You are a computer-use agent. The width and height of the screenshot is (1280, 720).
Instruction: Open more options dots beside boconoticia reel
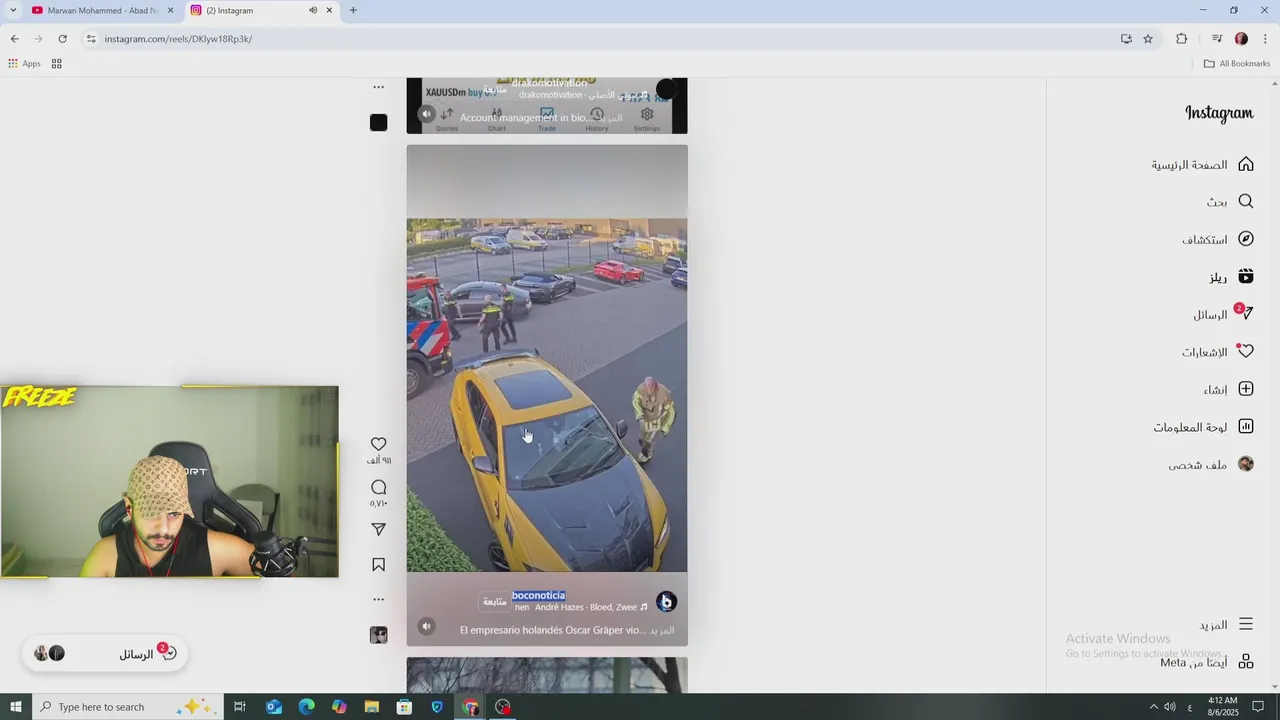[378, 600]
